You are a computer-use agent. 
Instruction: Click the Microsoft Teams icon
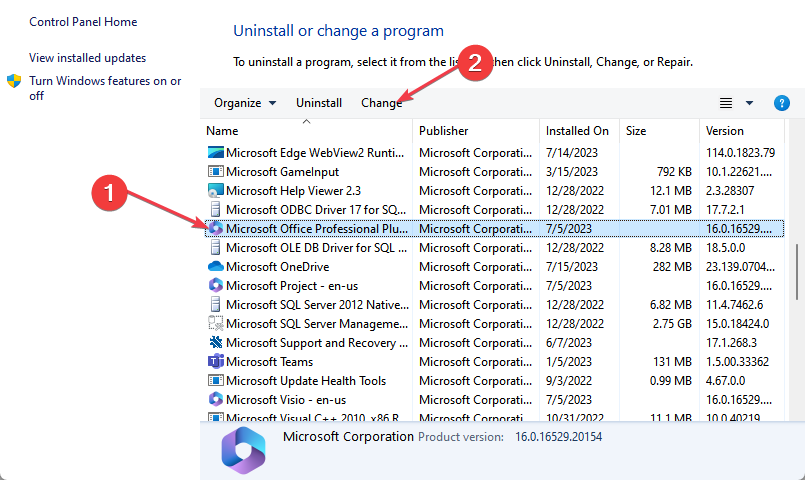[216, 361]
